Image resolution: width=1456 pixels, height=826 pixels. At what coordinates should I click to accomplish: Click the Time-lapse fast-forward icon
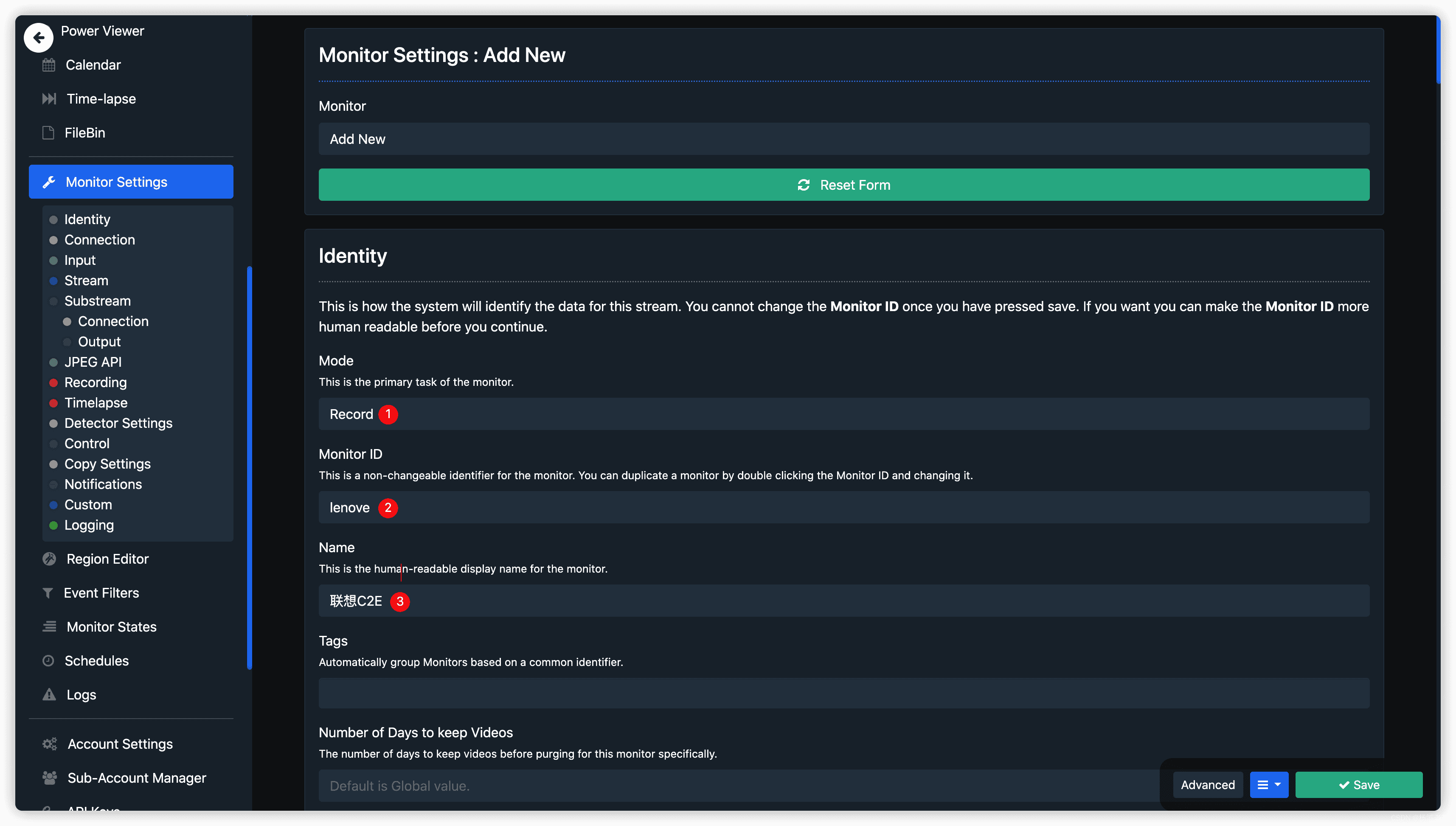49,99
